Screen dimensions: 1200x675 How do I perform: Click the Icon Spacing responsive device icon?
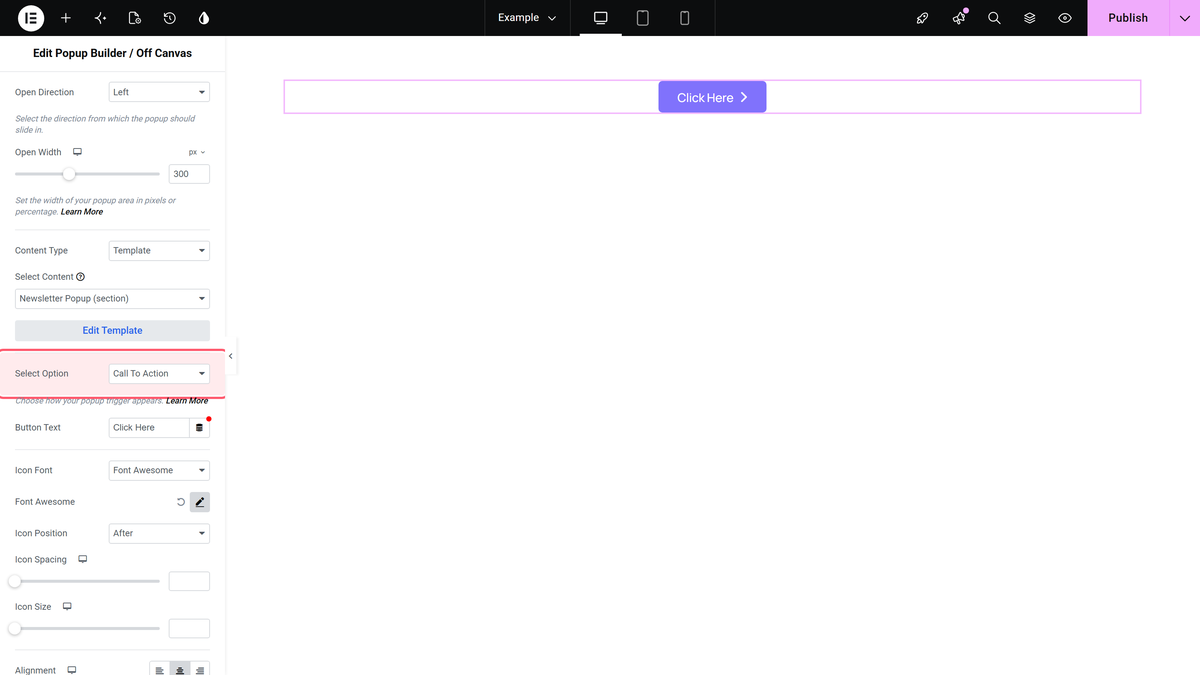83,559
